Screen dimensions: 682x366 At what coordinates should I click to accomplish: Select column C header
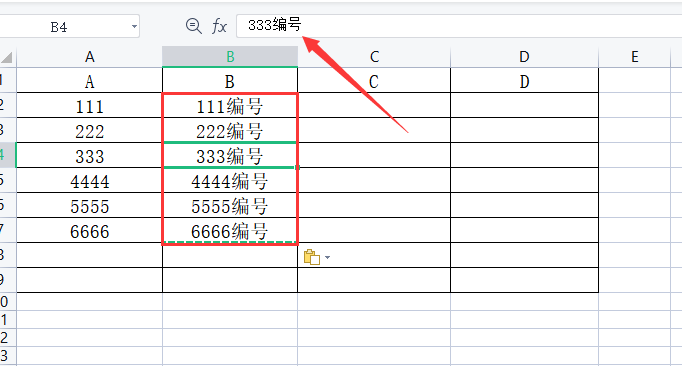coord(374,57)
